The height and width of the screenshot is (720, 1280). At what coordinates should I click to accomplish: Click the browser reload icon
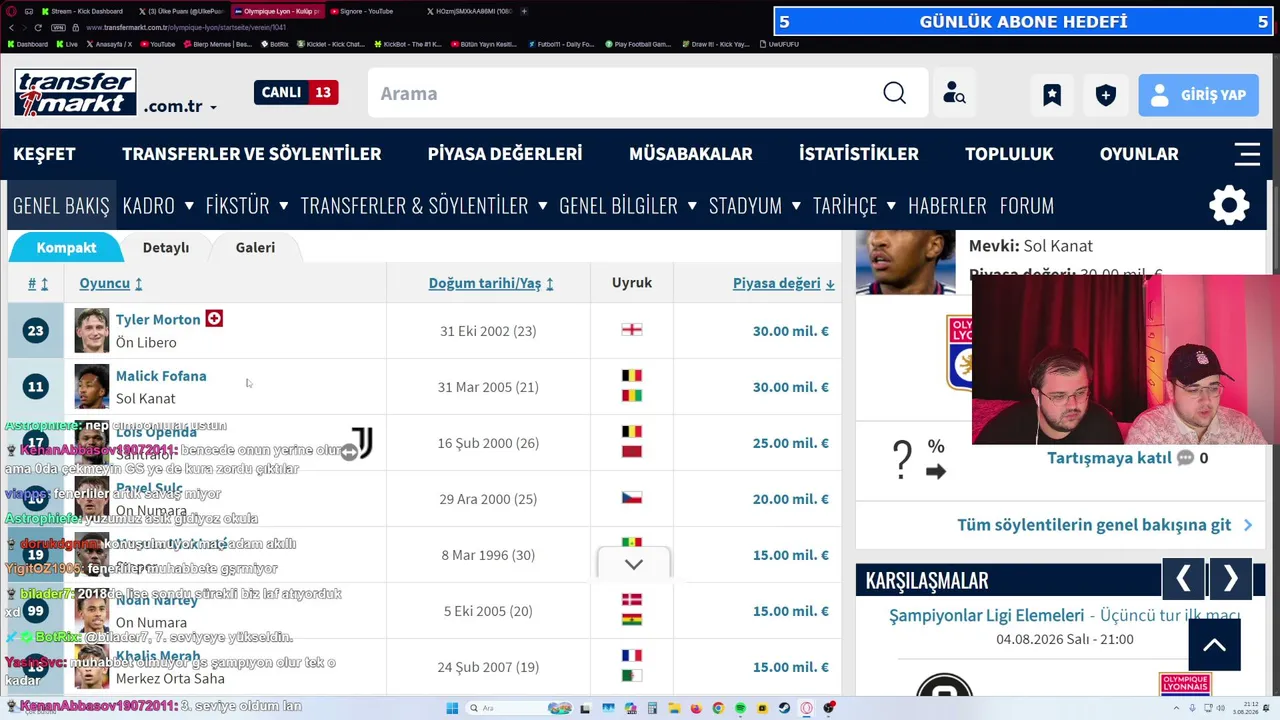click(x=38, y=27)
